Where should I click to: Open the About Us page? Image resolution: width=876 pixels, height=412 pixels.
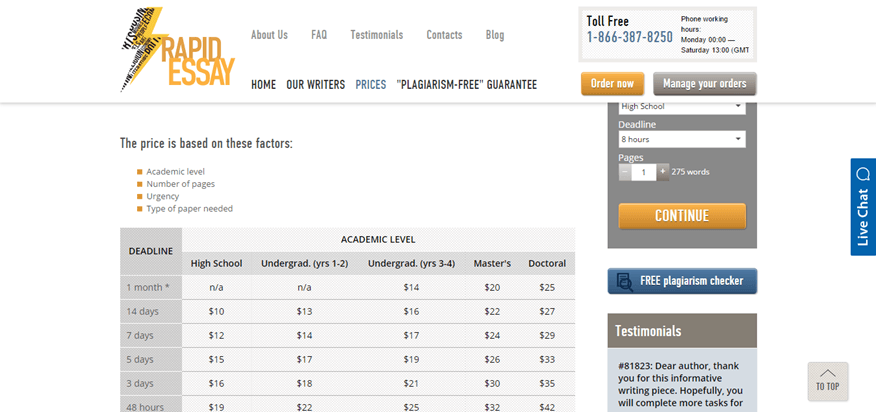269,35
